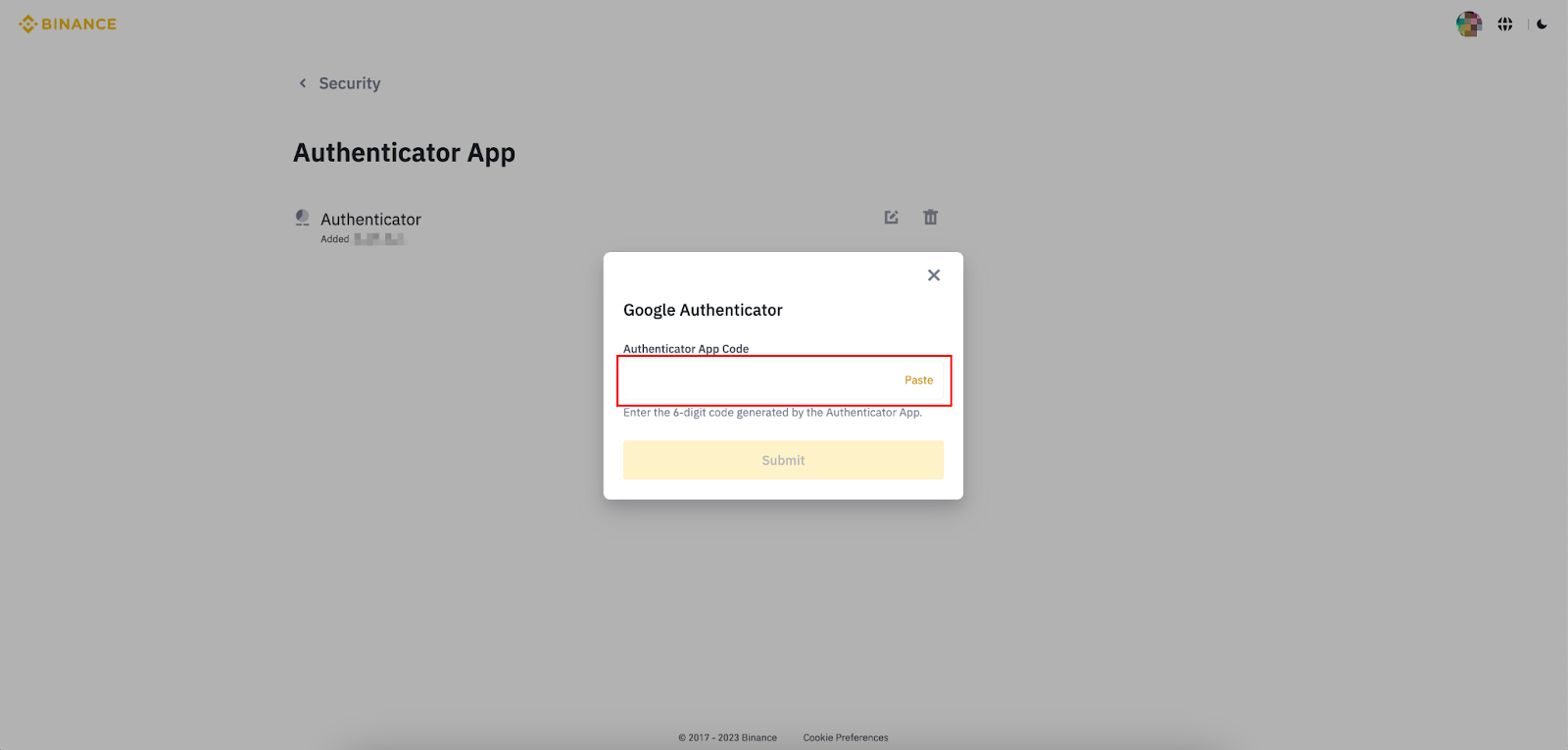Go back to the Security page link
The image size is (1568, 750).
349,83
